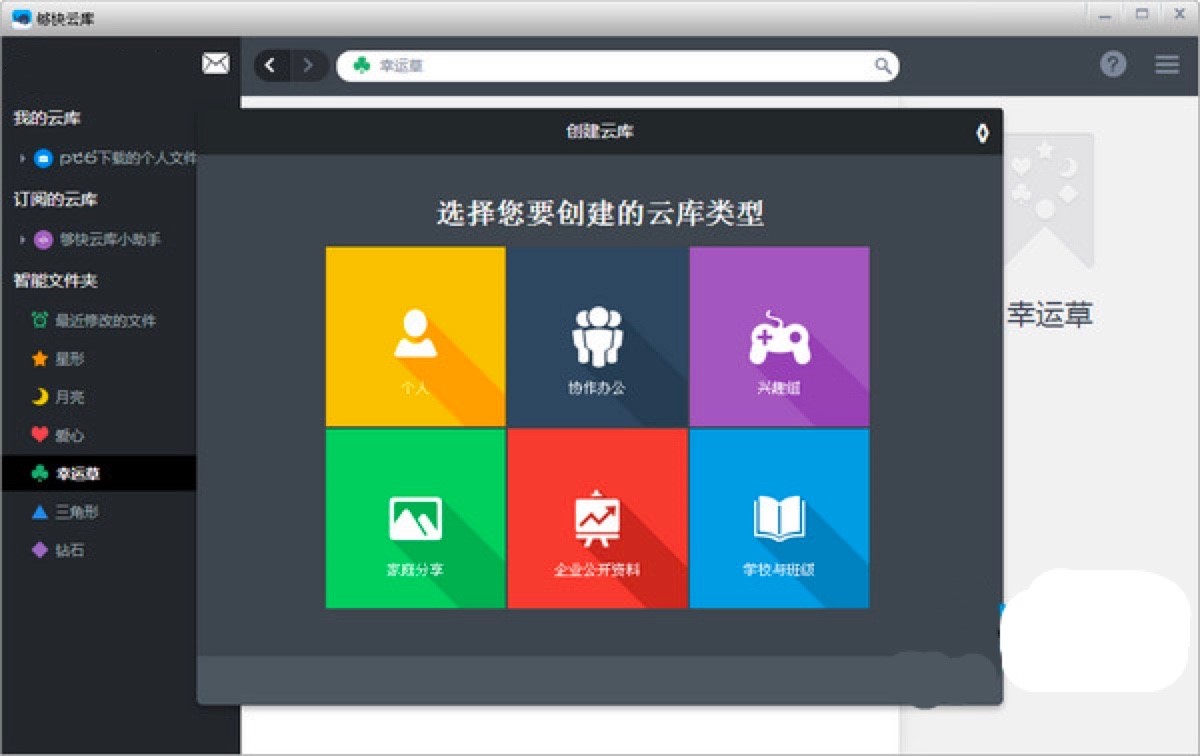1200x756 pixels.
Task: Click the presentation chart icon on red tile
Action: 597,518
